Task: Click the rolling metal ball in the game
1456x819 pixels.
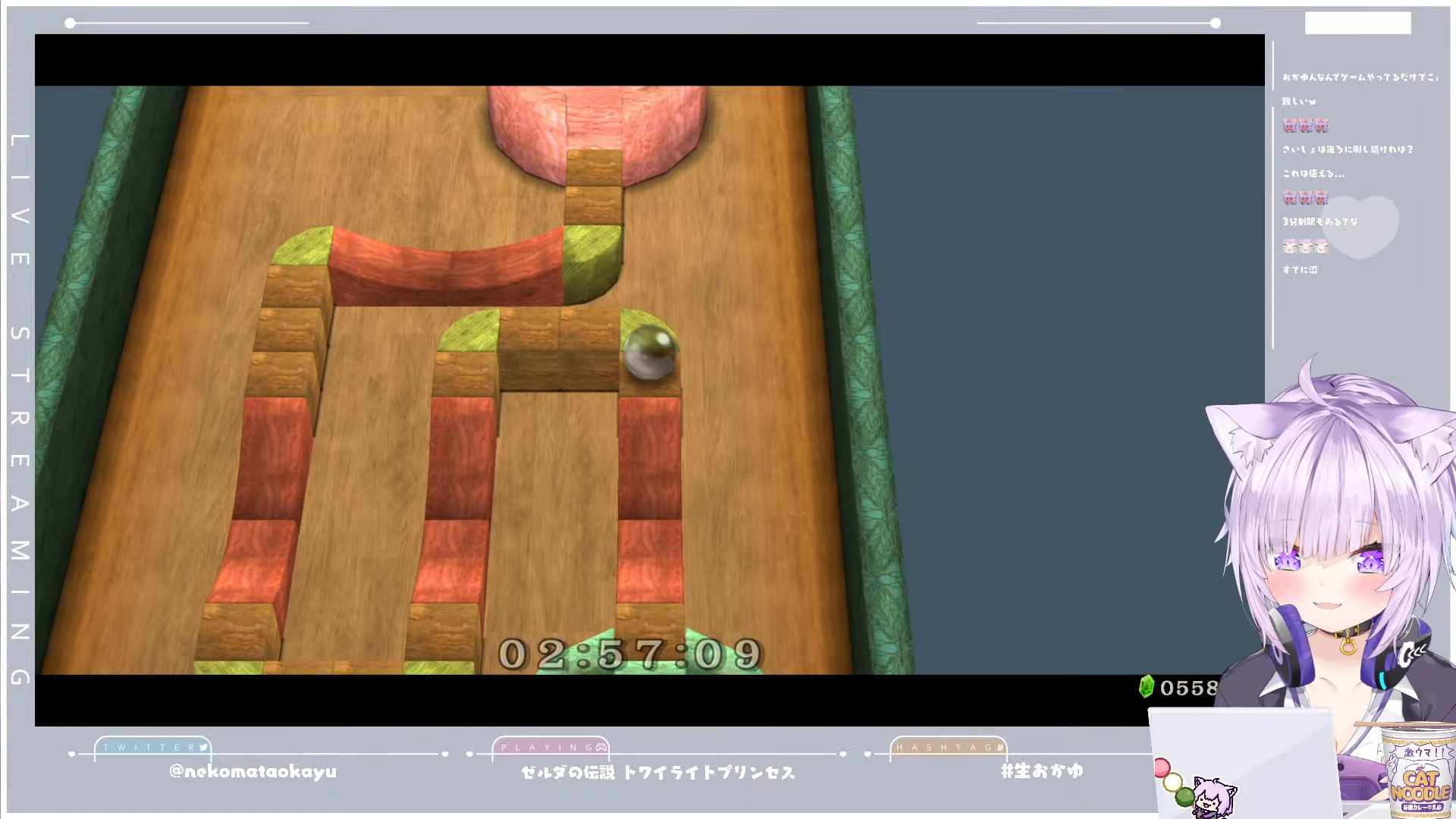Action: (649, 353)
